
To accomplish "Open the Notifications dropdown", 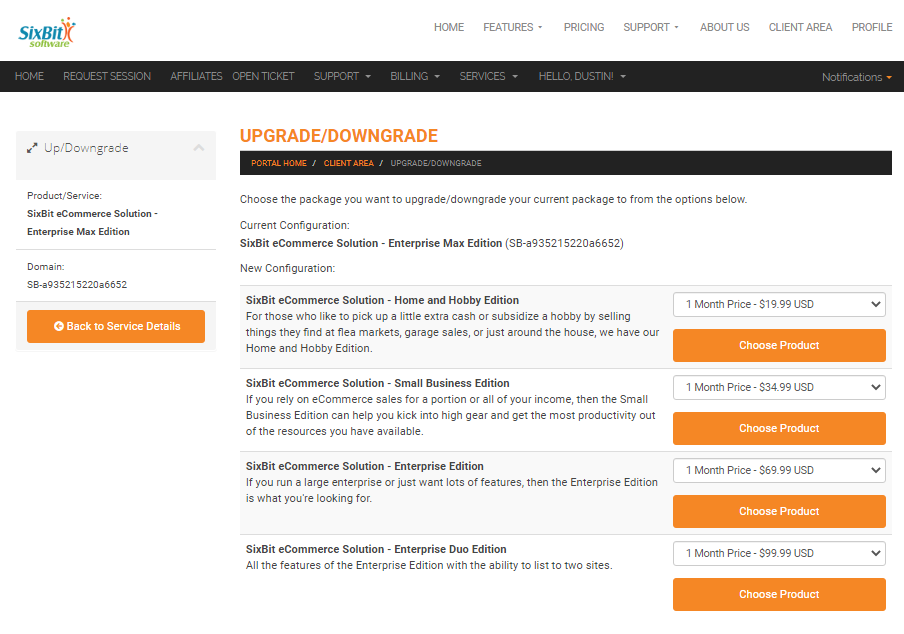I will [857, 77].
